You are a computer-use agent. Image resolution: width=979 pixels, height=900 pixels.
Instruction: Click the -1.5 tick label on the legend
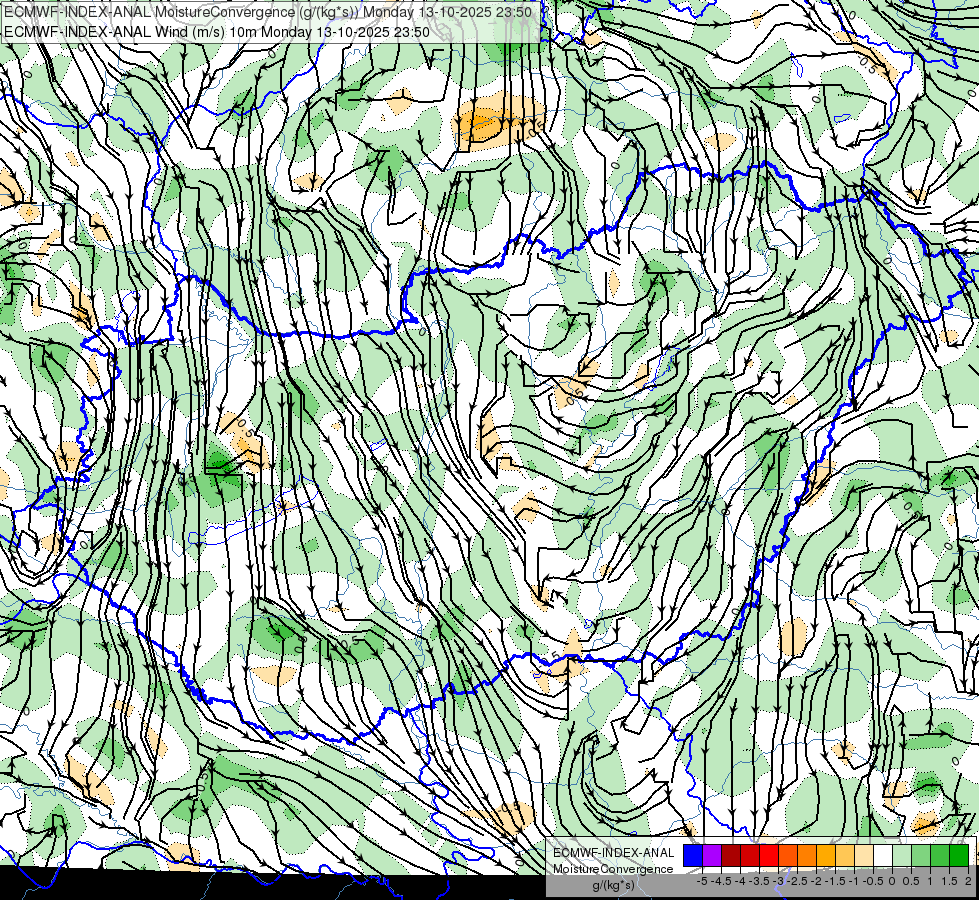(835, 881)
